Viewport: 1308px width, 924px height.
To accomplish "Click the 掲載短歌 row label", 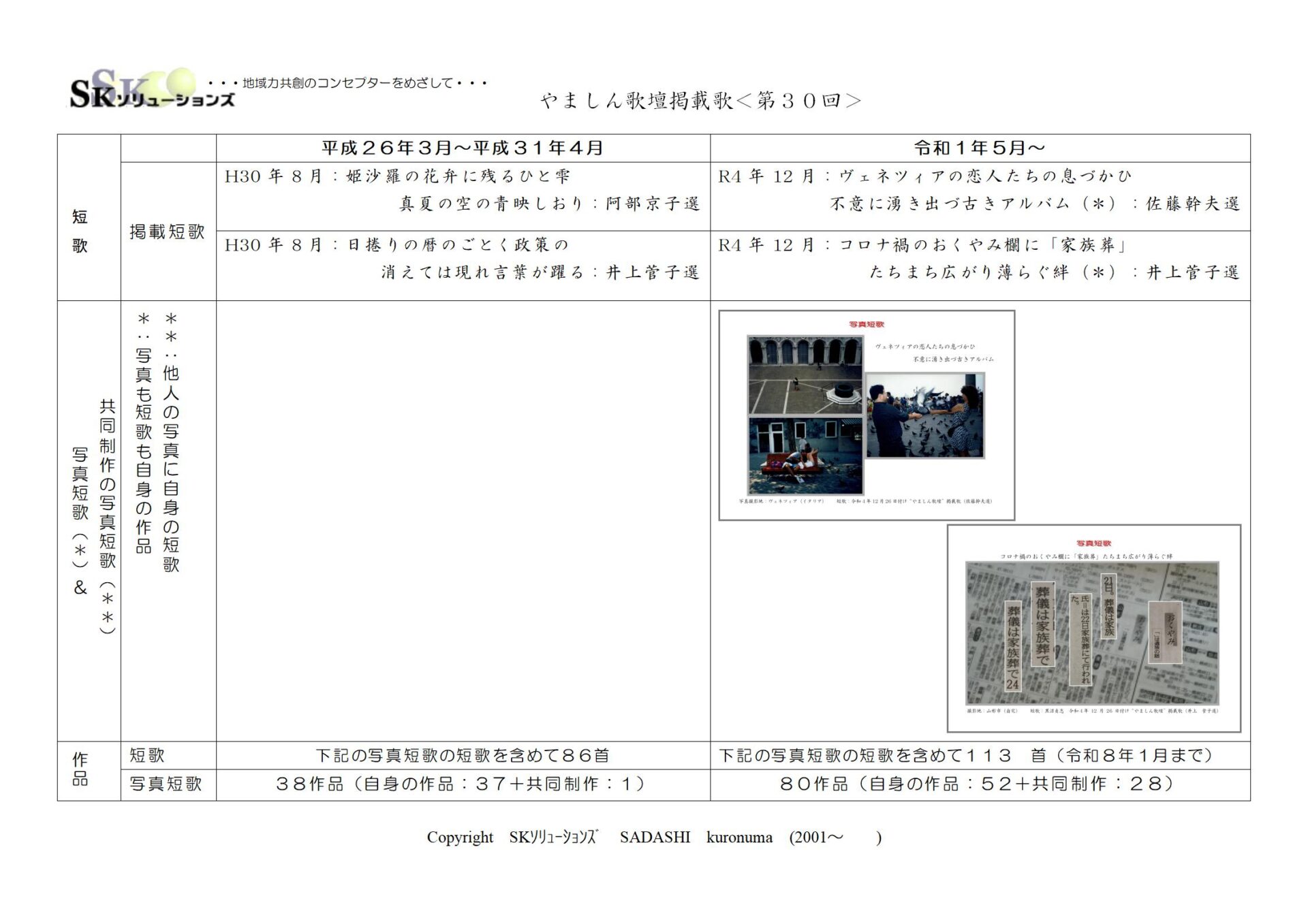I will click(x=168, y=232).
